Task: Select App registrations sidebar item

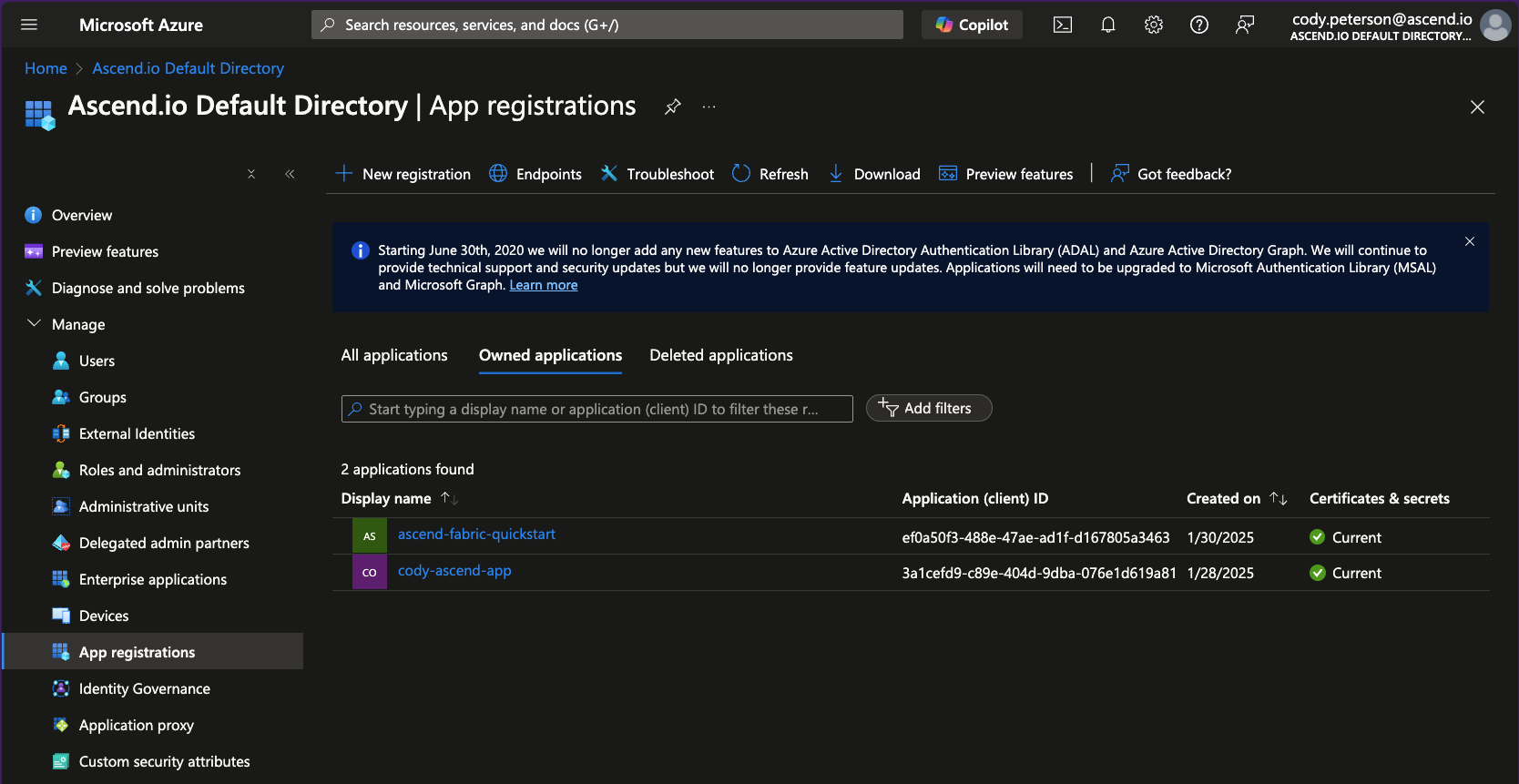Action: [x=153, y=652]
